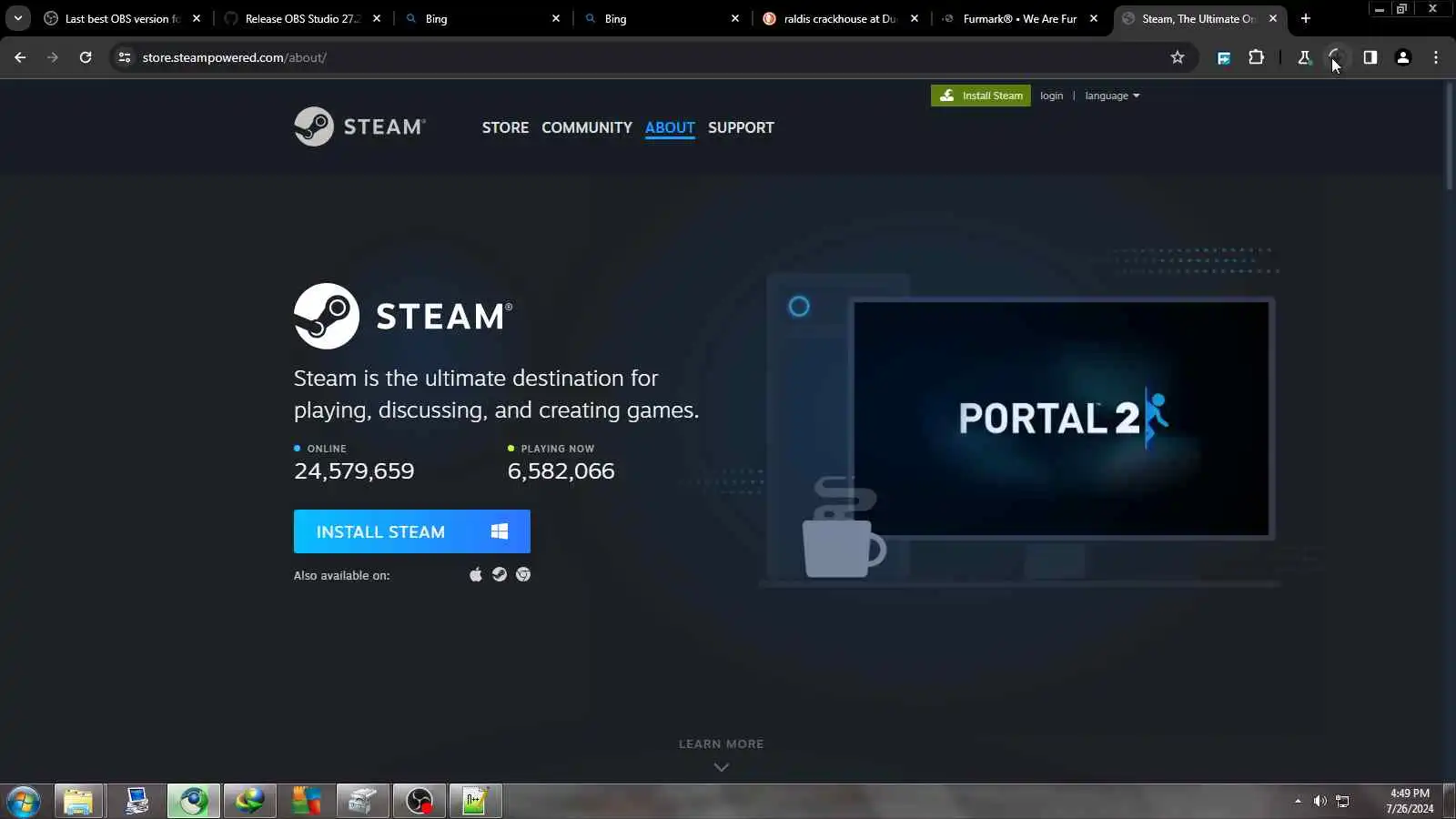Click the Learn More down chevron
Screen dimensions: 1456x819
722,767
